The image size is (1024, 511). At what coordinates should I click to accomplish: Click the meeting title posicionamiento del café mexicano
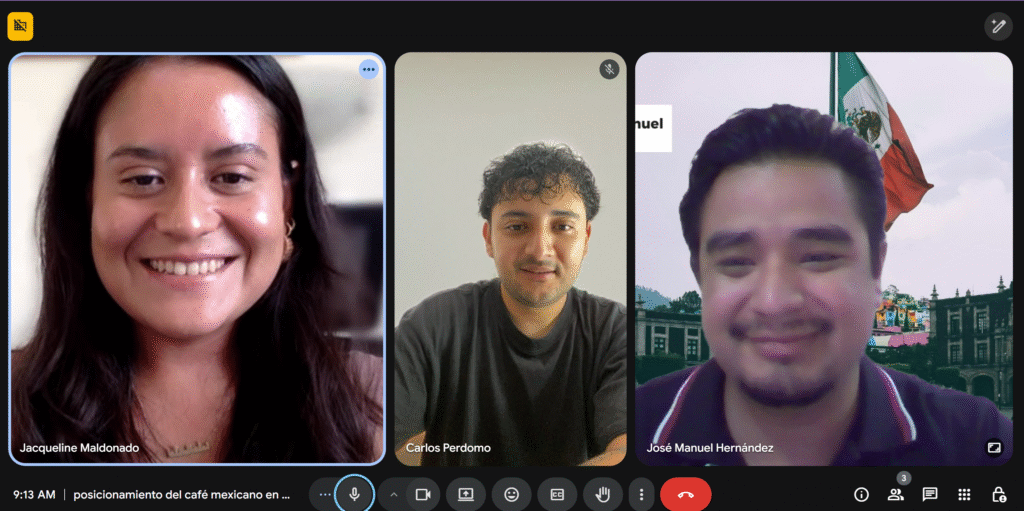coord(181,494)
